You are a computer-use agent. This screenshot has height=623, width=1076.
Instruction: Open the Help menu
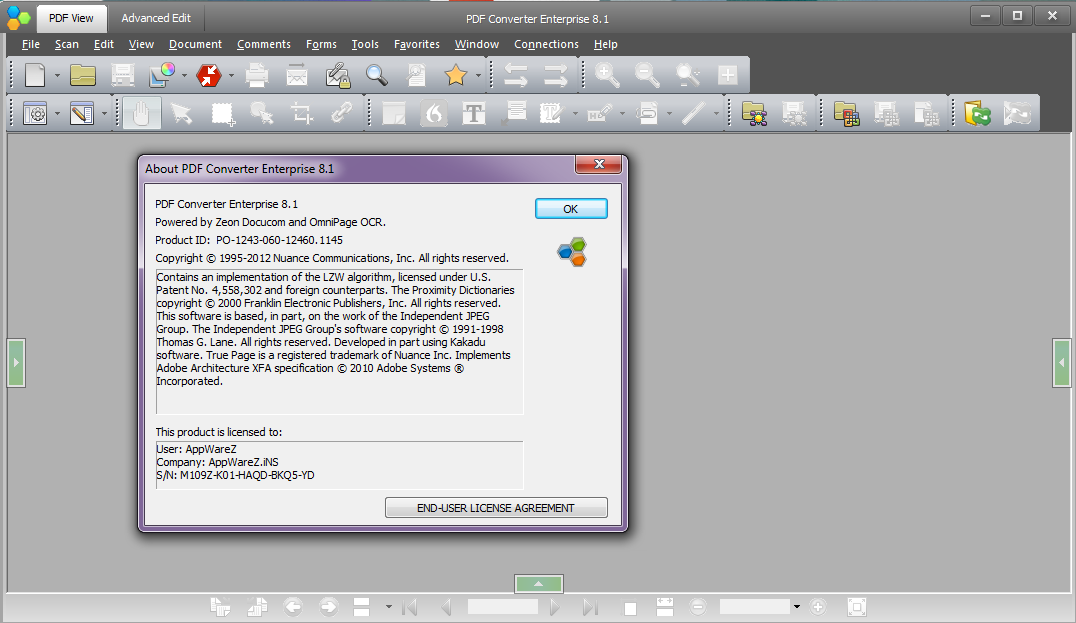pos(606,44)
